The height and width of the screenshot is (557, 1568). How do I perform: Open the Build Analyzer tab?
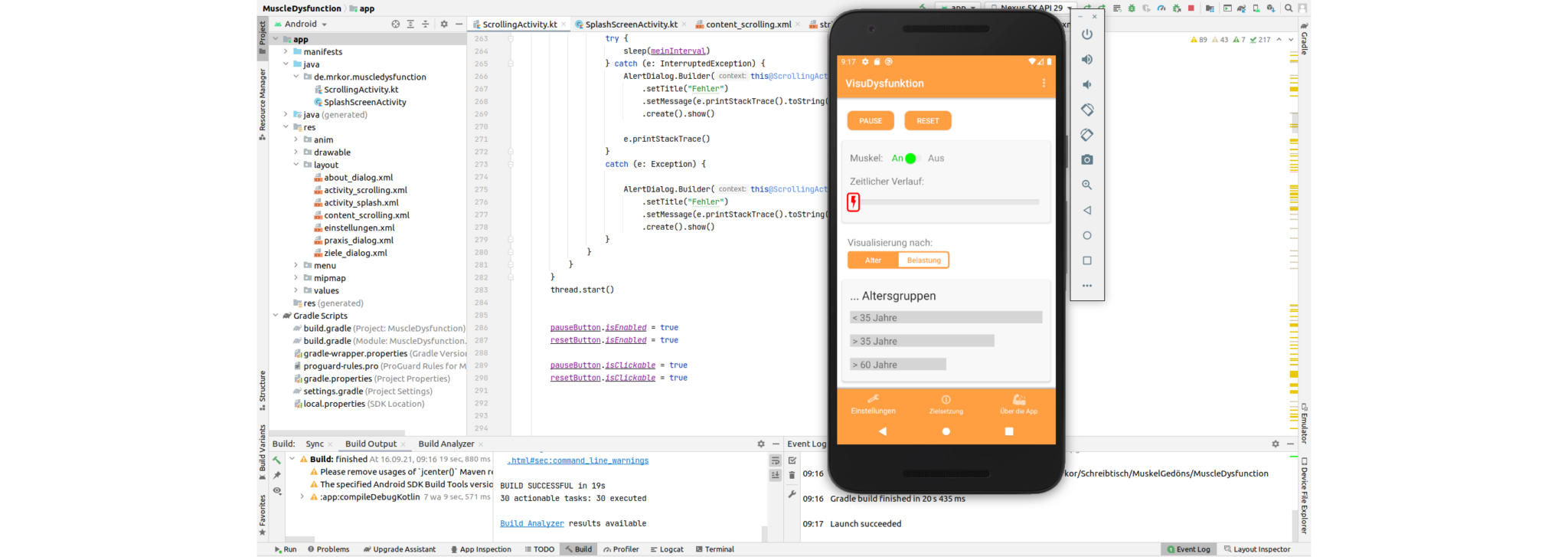click(446, 444)
